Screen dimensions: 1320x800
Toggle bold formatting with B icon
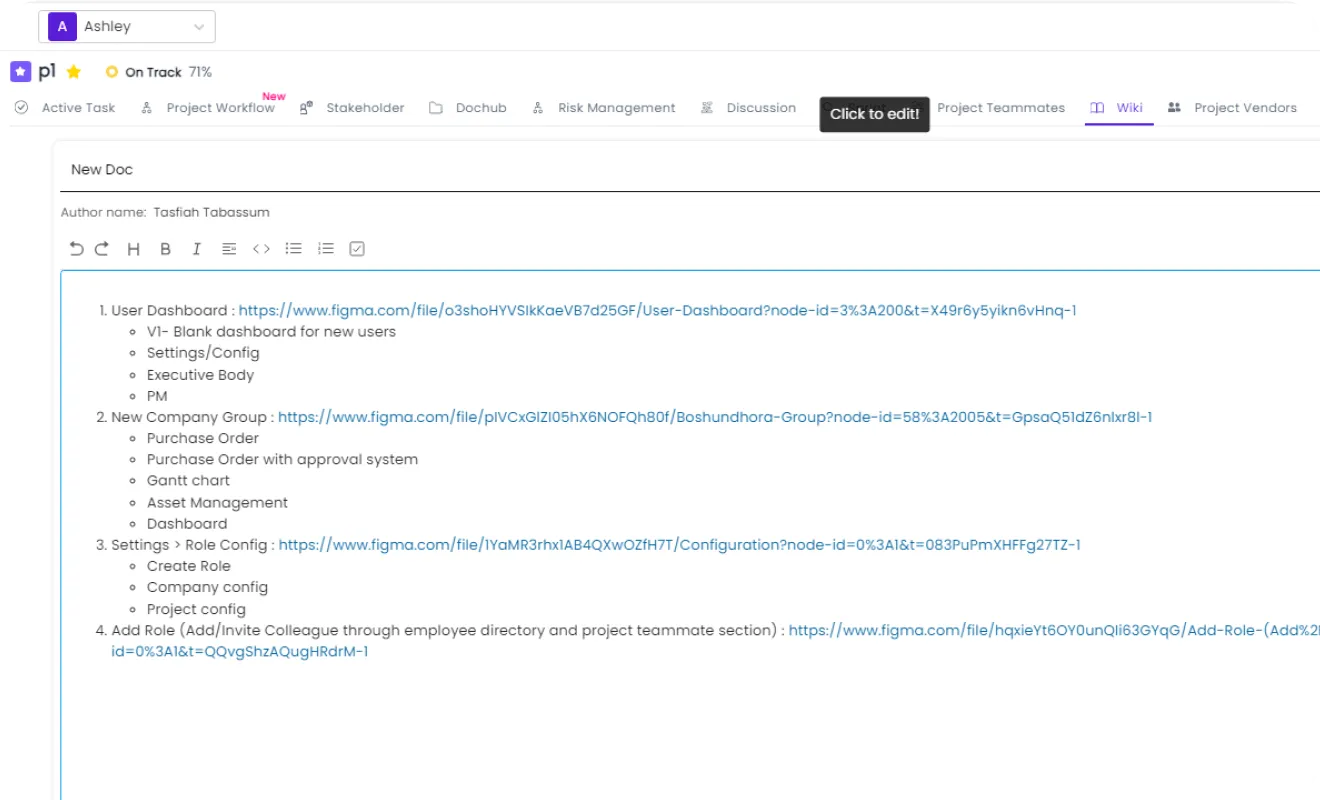(x=166, y=249)
